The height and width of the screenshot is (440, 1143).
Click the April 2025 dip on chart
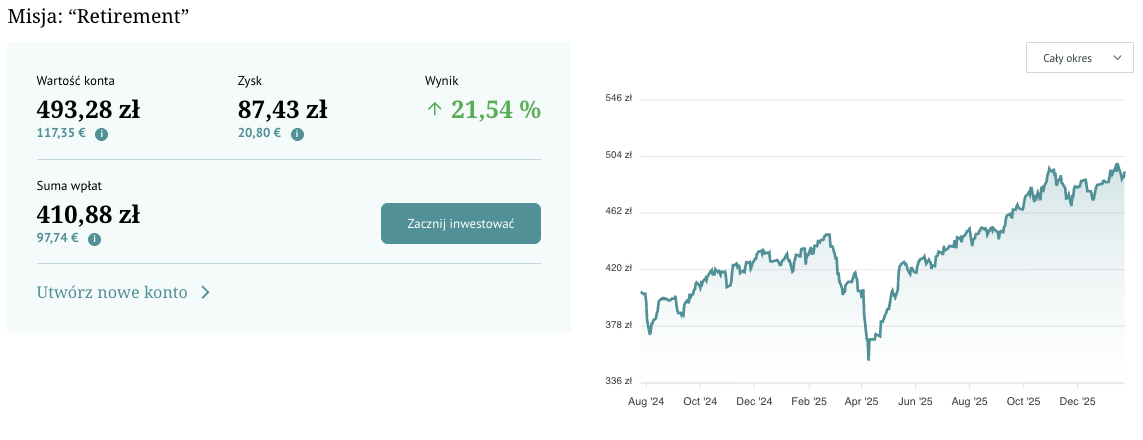click(868, 357)
